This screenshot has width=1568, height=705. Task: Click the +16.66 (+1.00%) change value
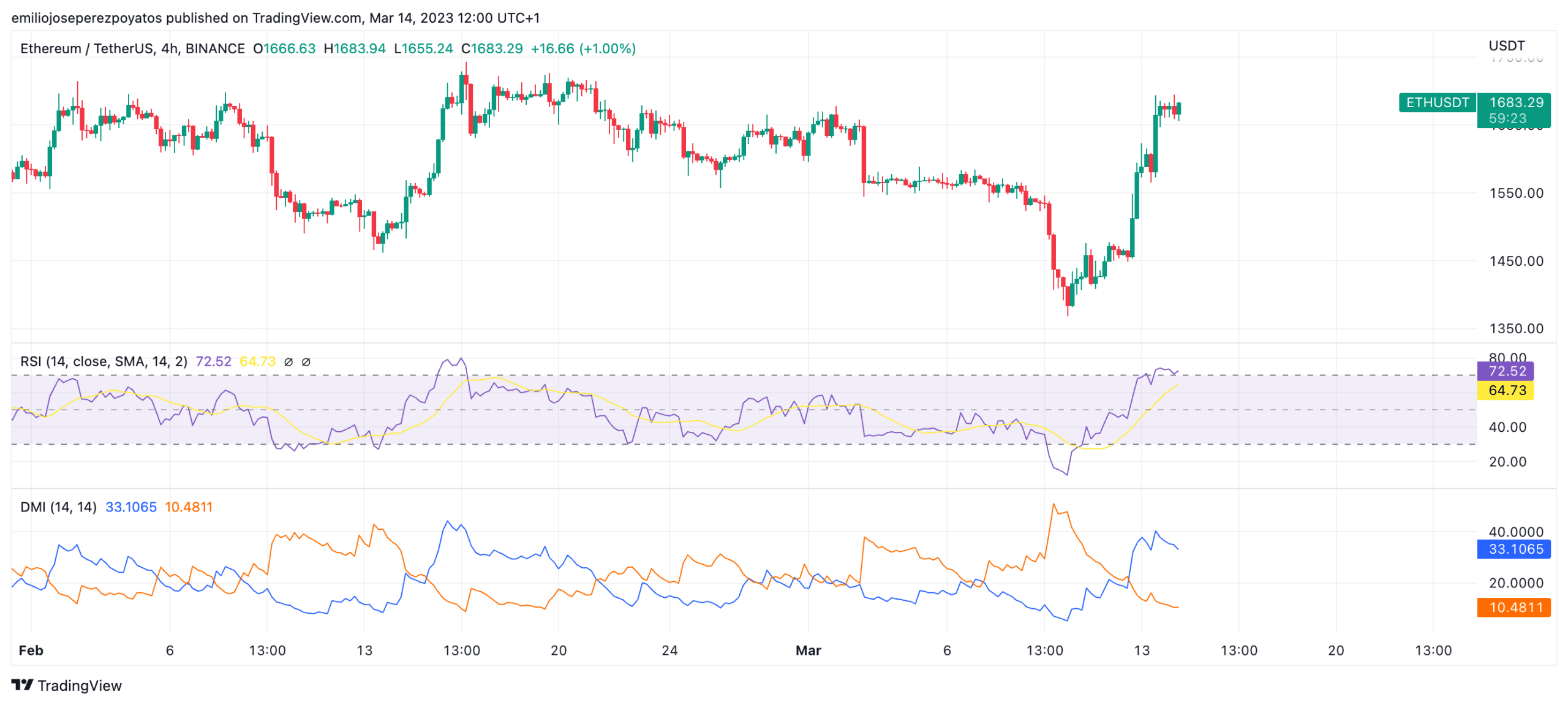coord(583,48)
